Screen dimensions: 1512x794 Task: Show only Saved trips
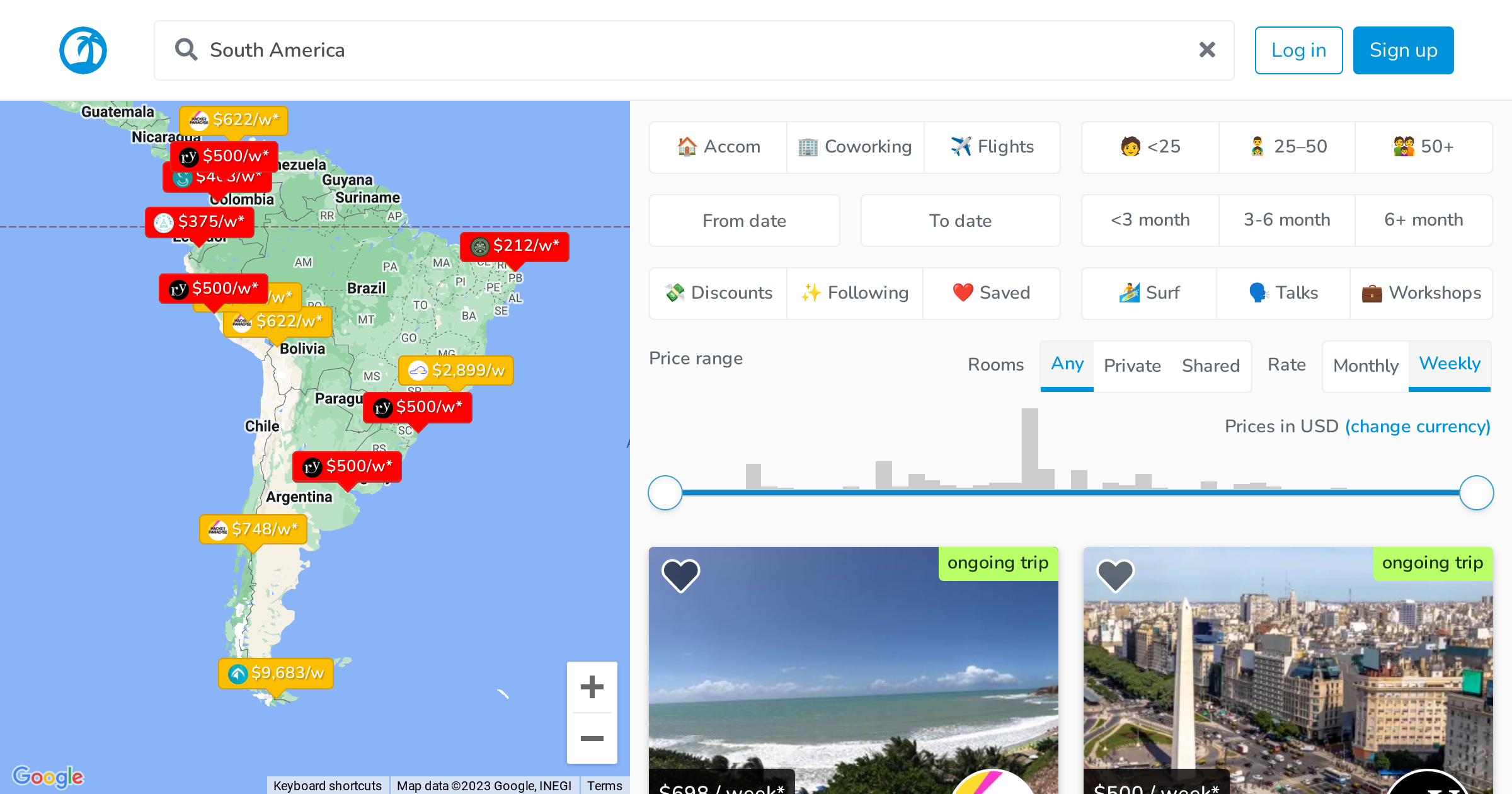[x=992, y=293]
